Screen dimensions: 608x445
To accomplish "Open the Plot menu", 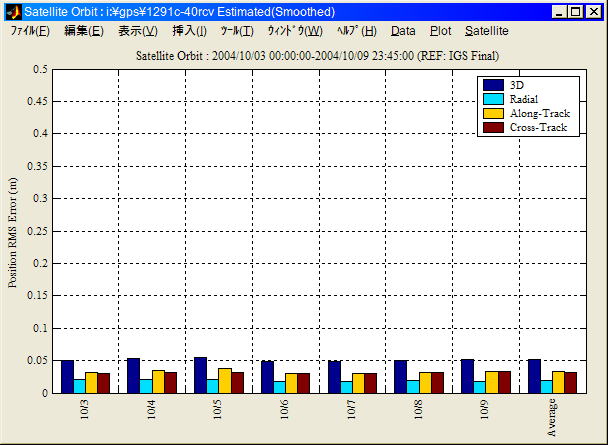I will pyautogui.click(x=440, y=31).
